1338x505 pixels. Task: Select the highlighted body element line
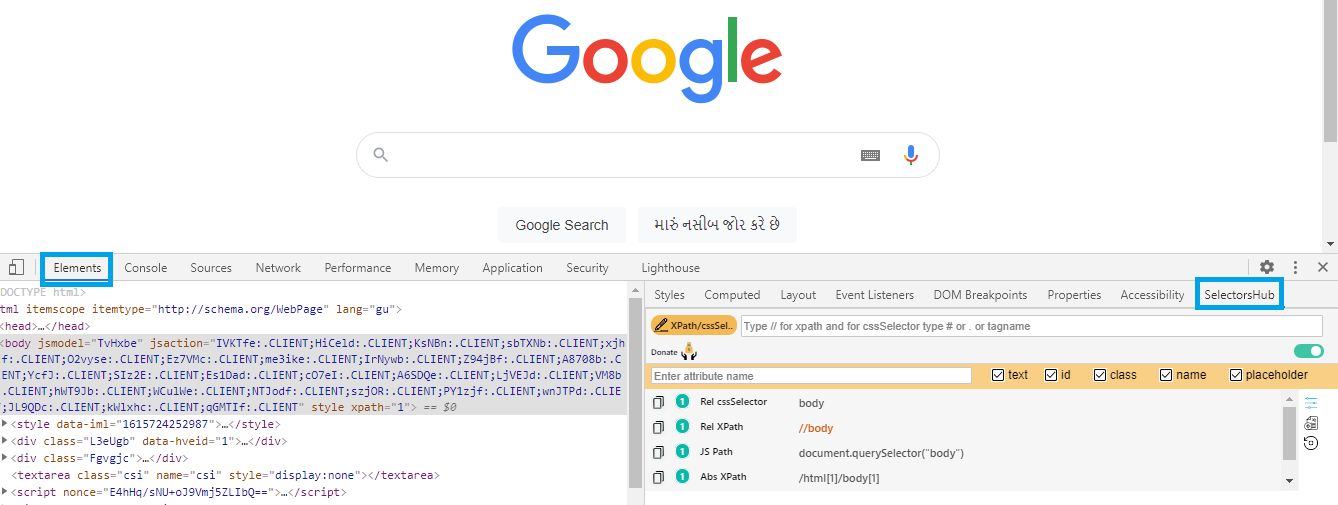click(313, 375)
